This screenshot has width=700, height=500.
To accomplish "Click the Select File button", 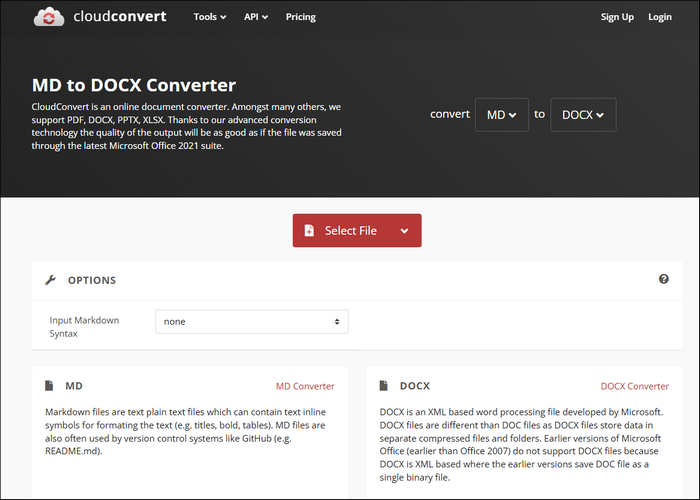I will (x=357, y=230).
